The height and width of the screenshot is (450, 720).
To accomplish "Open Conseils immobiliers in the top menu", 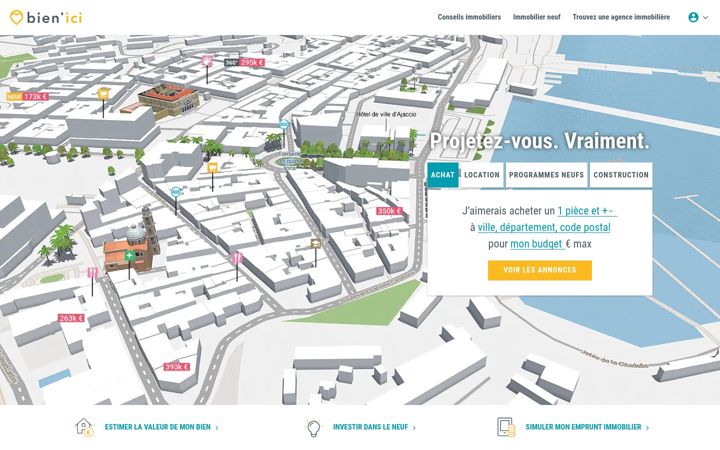I will [x=469, y=17].
